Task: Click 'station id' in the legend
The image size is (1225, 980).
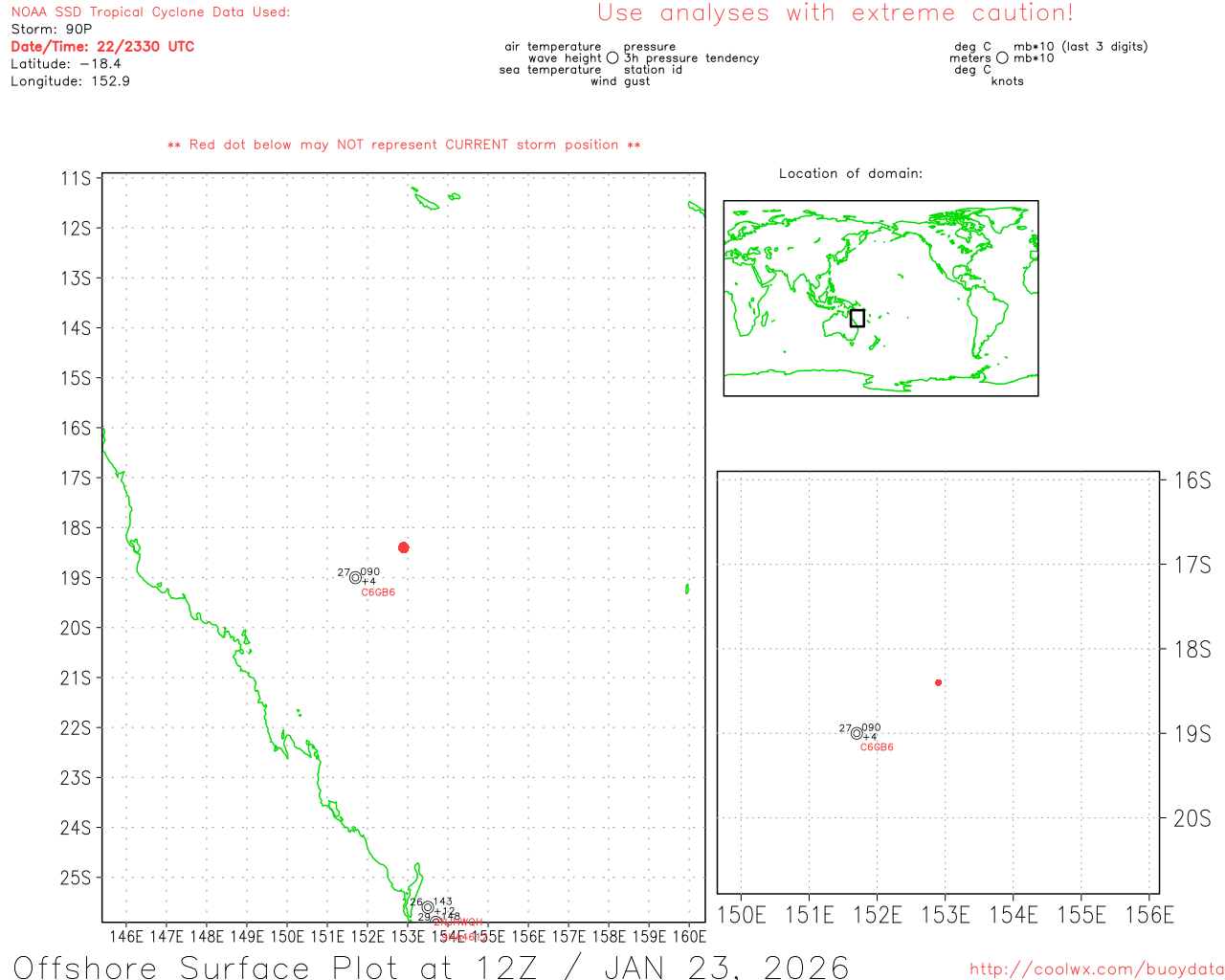Action: click(x=653, y=69)
